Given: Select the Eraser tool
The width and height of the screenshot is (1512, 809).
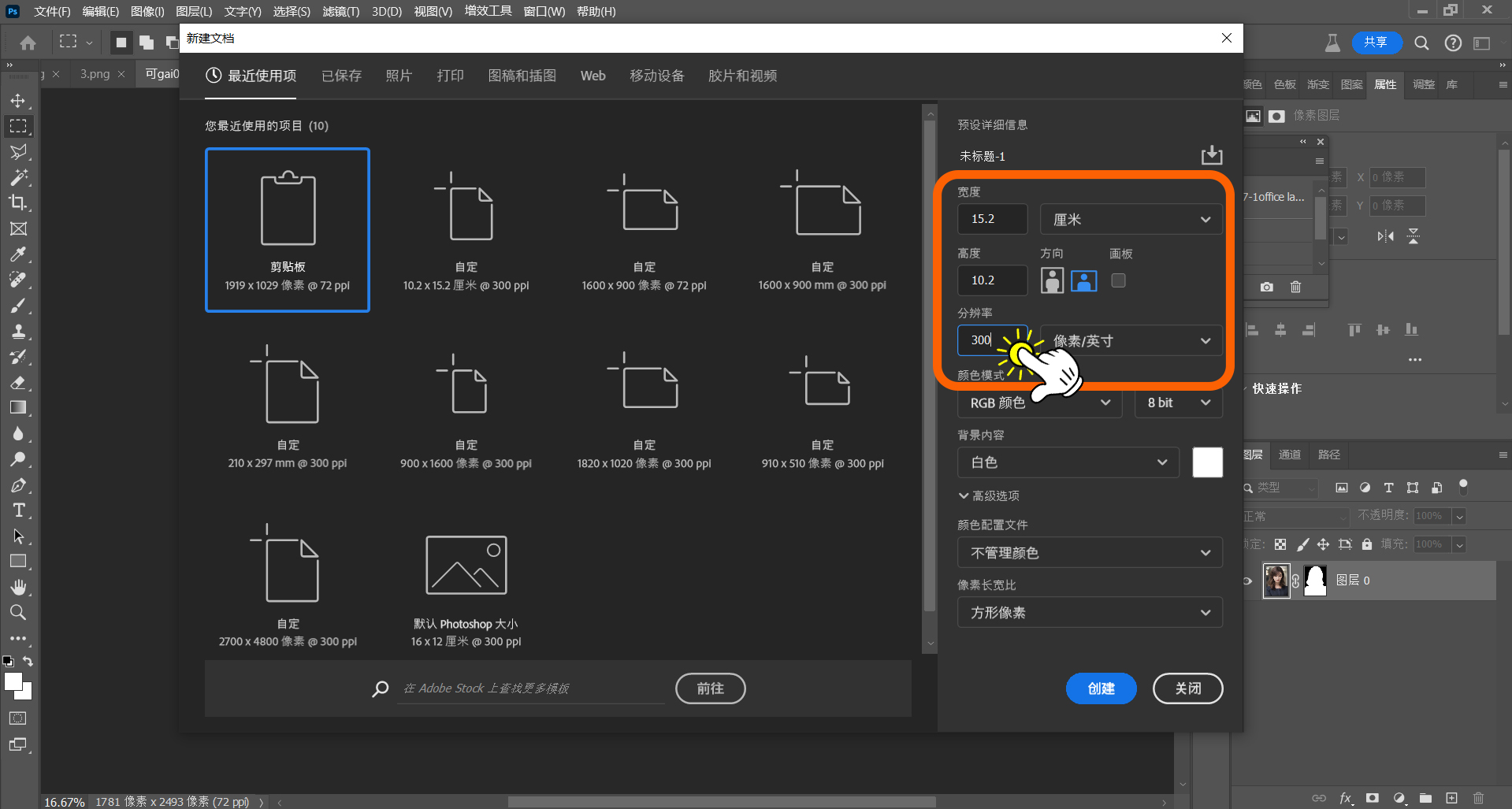Looking at the screenshot, I should (x=18, y=382).
